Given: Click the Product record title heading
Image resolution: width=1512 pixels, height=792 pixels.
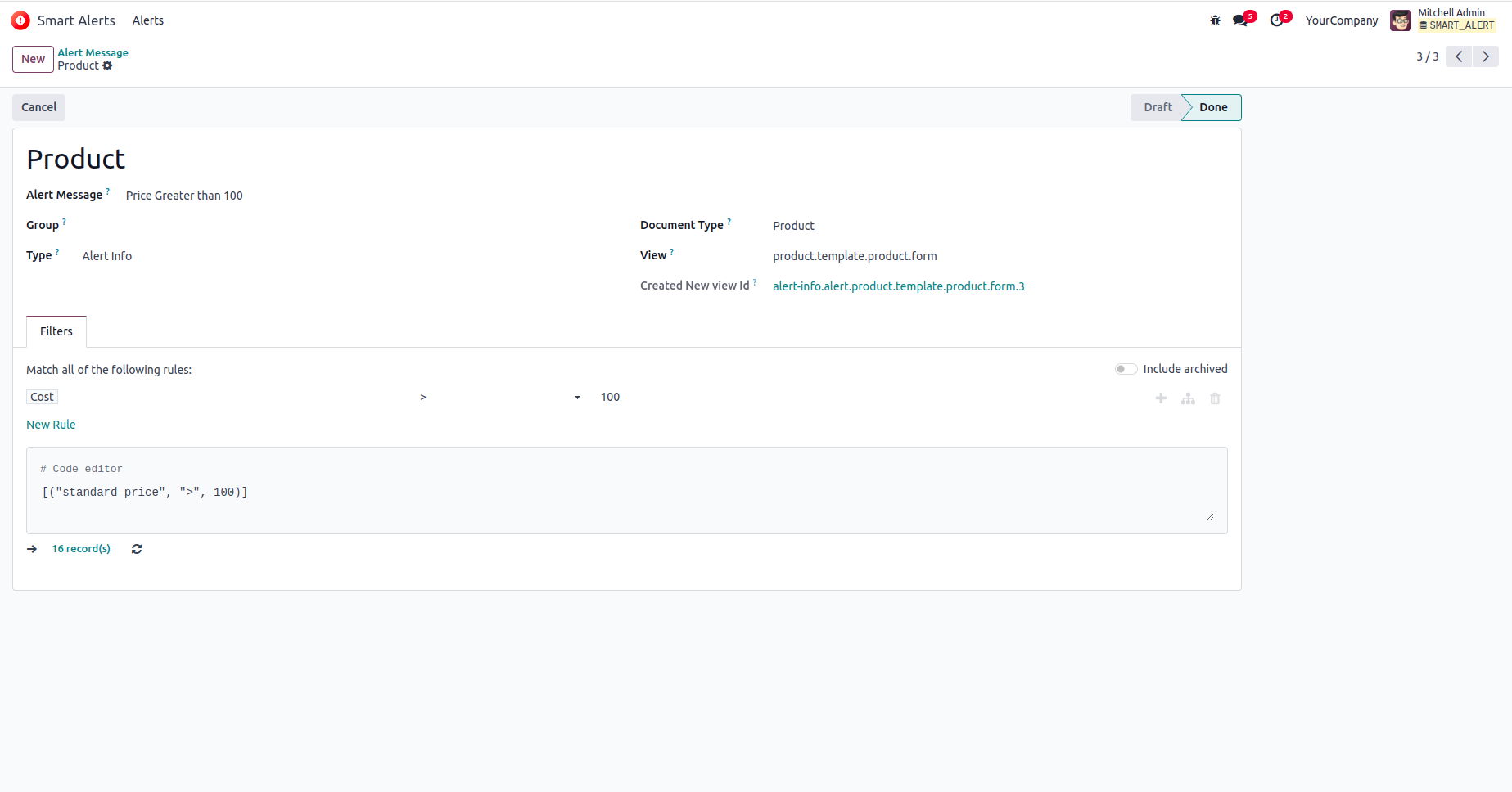Looking at the screenshot, I should [x=75, y=159].
